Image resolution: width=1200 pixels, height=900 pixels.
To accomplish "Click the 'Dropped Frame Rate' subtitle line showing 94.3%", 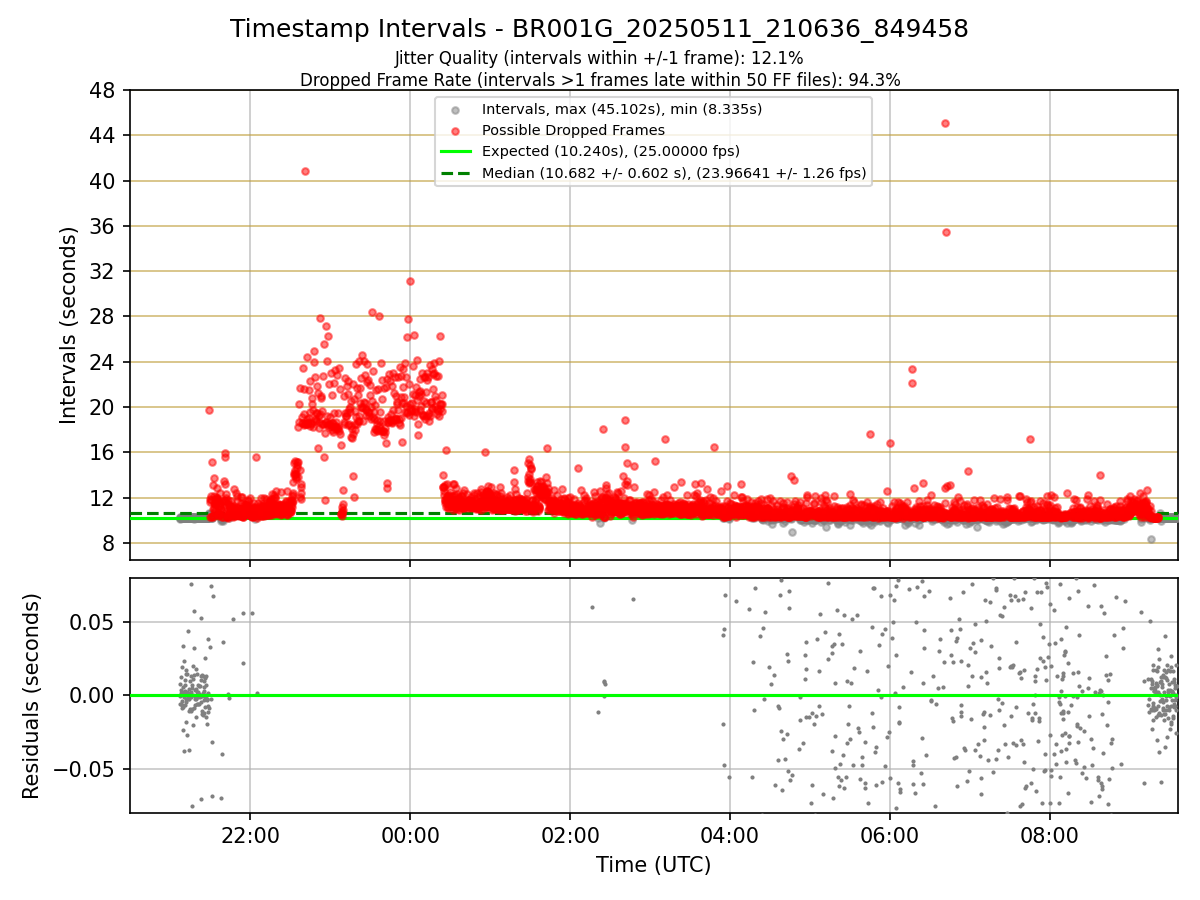I will tap(599, 80).
